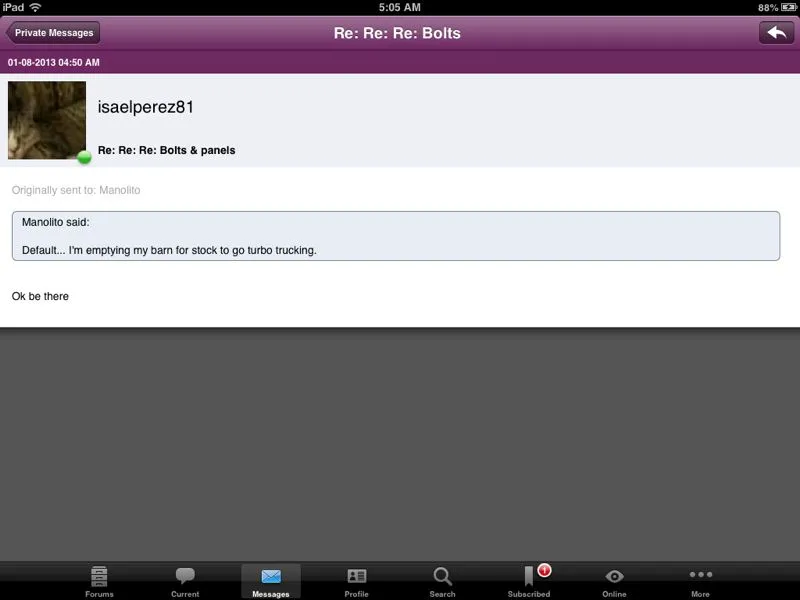
Task: Tap the green online status dot
Action: 85,157
